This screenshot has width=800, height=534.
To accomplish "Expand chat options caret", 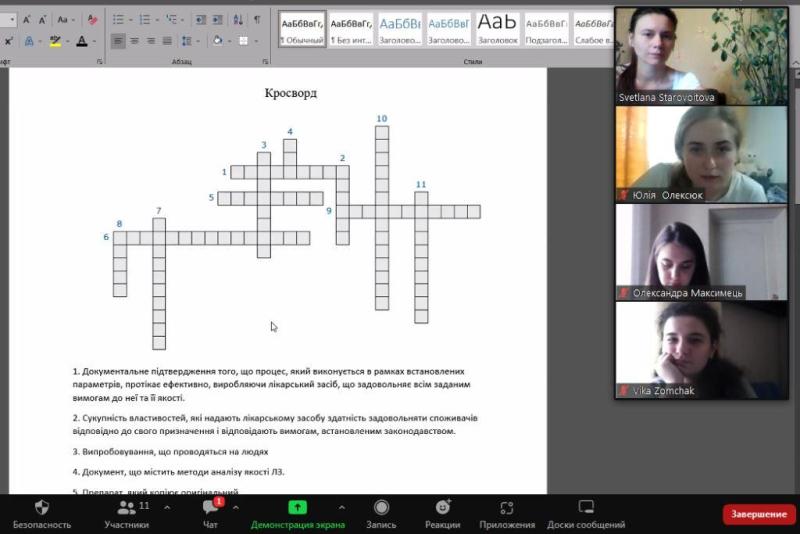I will pyautogui.click(x=236, y=507).
